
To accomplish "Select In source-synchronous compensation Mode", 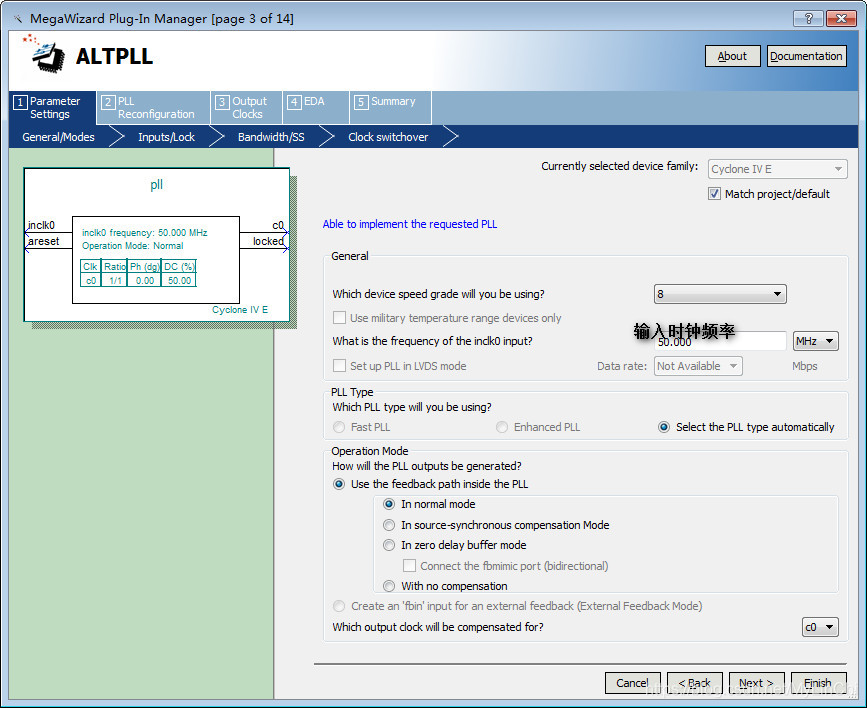I will (389, 525).
